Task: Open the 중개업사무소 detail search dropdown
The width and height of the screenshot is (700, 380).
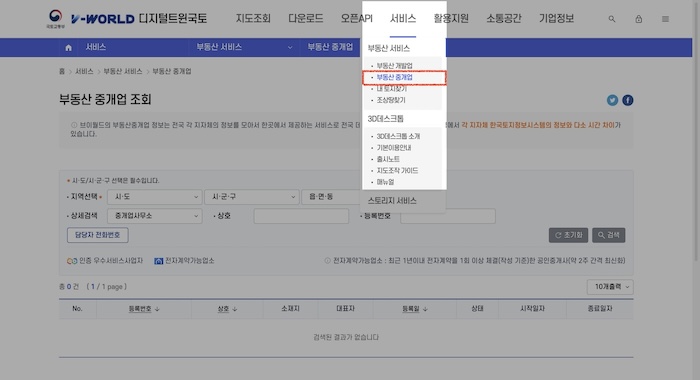Action: [x=154, y=216]
